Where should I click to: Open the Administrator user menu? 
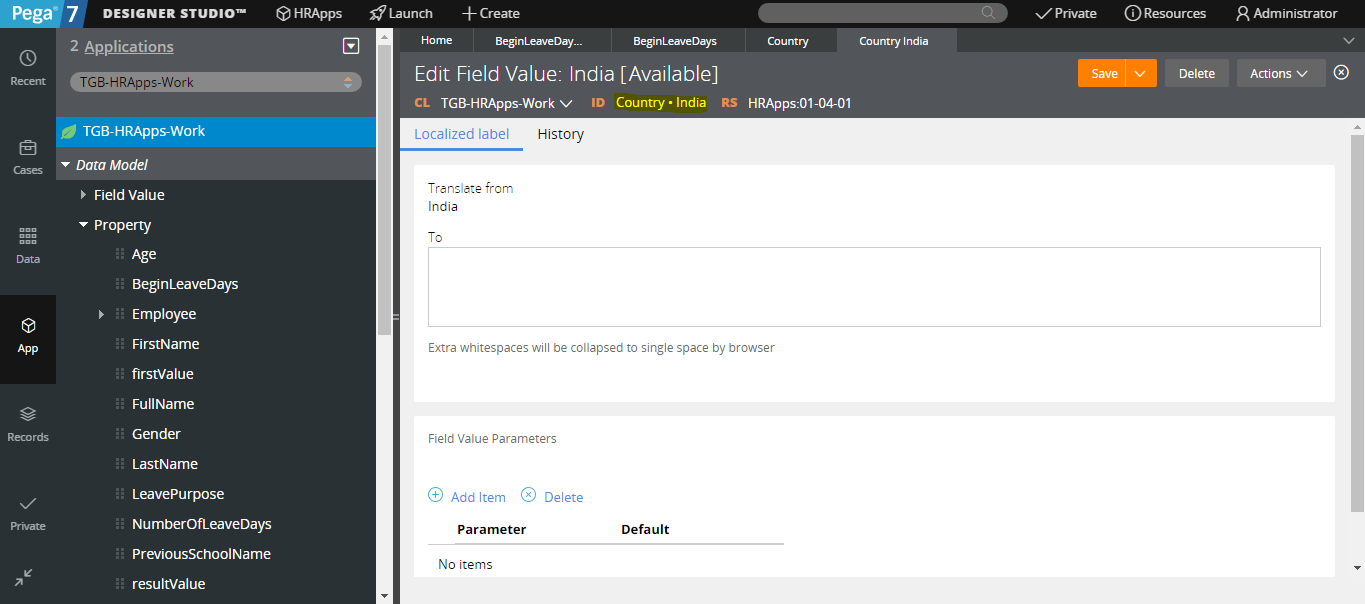tap(1286, 13)
